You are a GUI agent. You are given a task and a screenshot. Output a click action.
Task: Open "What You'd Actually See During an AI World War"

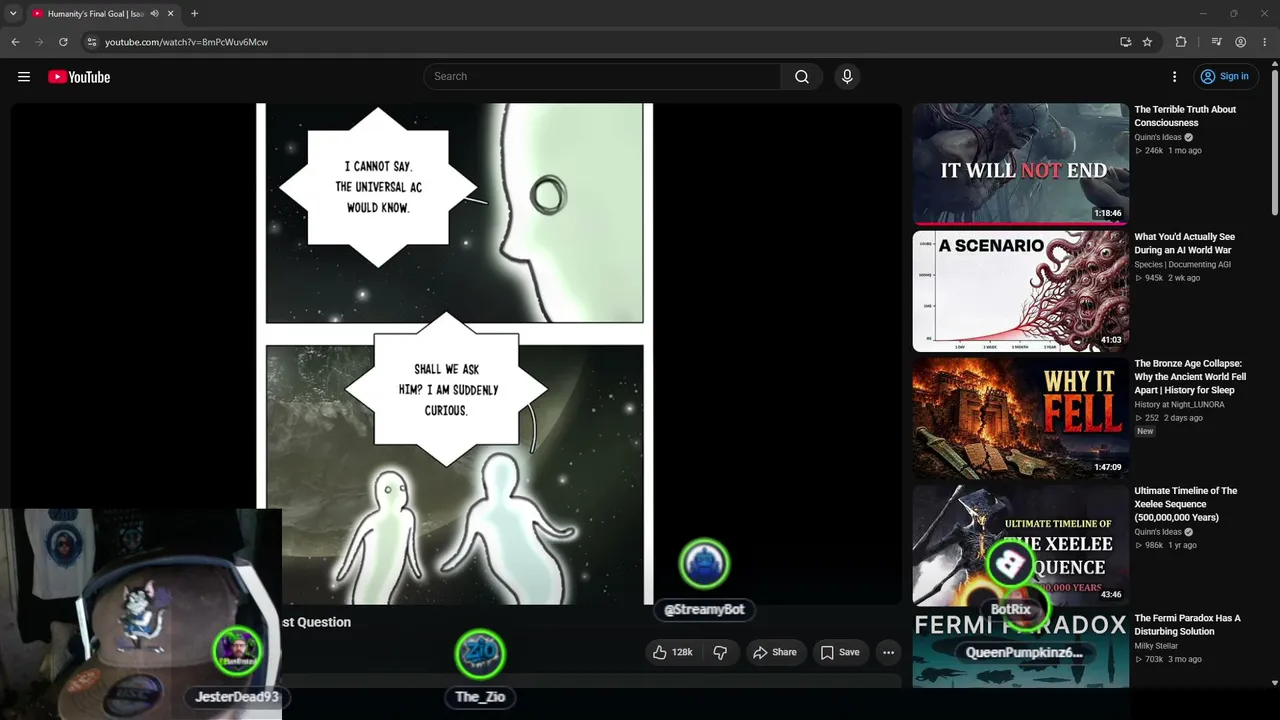click(x=1184, y=244)
